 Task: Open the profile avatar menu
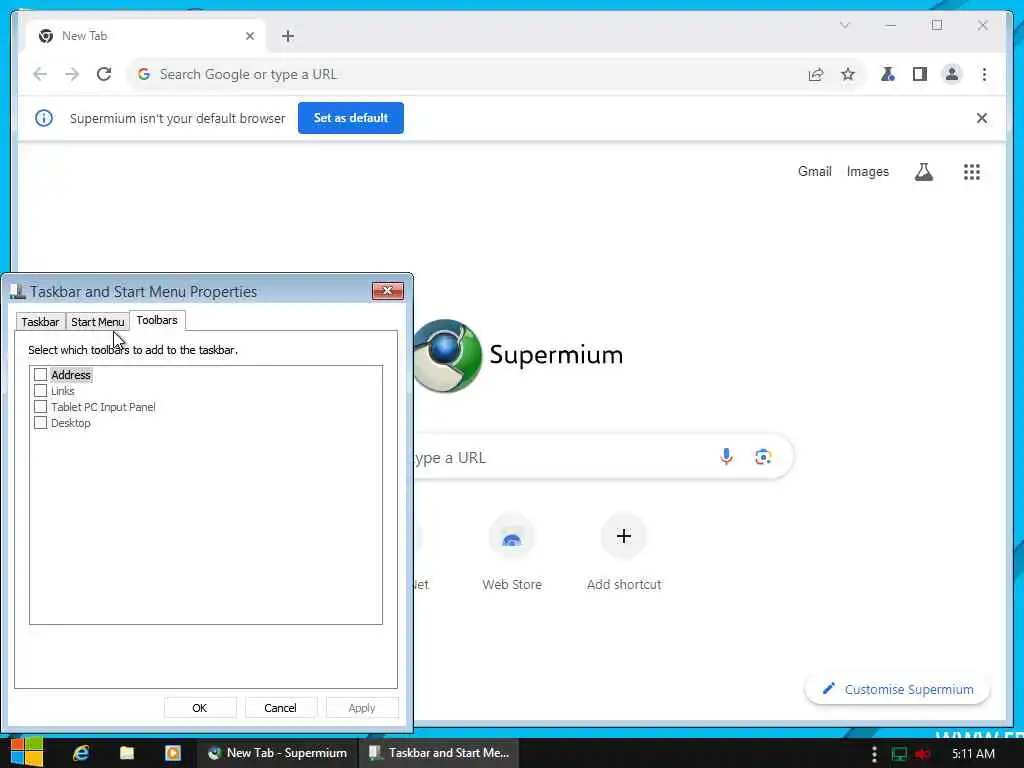point(952,74)
